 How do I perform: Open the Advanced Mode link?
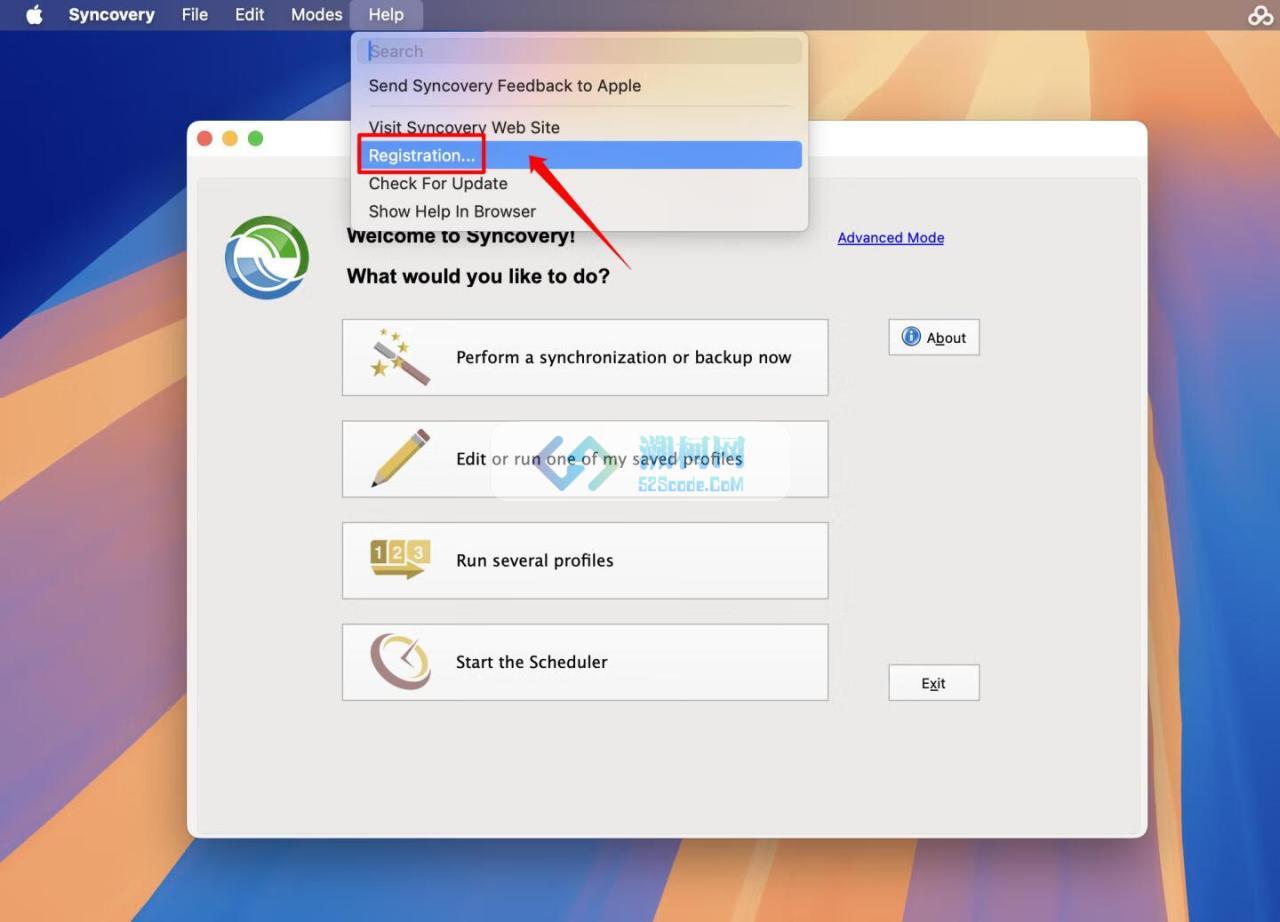click(x=891, y=238)
